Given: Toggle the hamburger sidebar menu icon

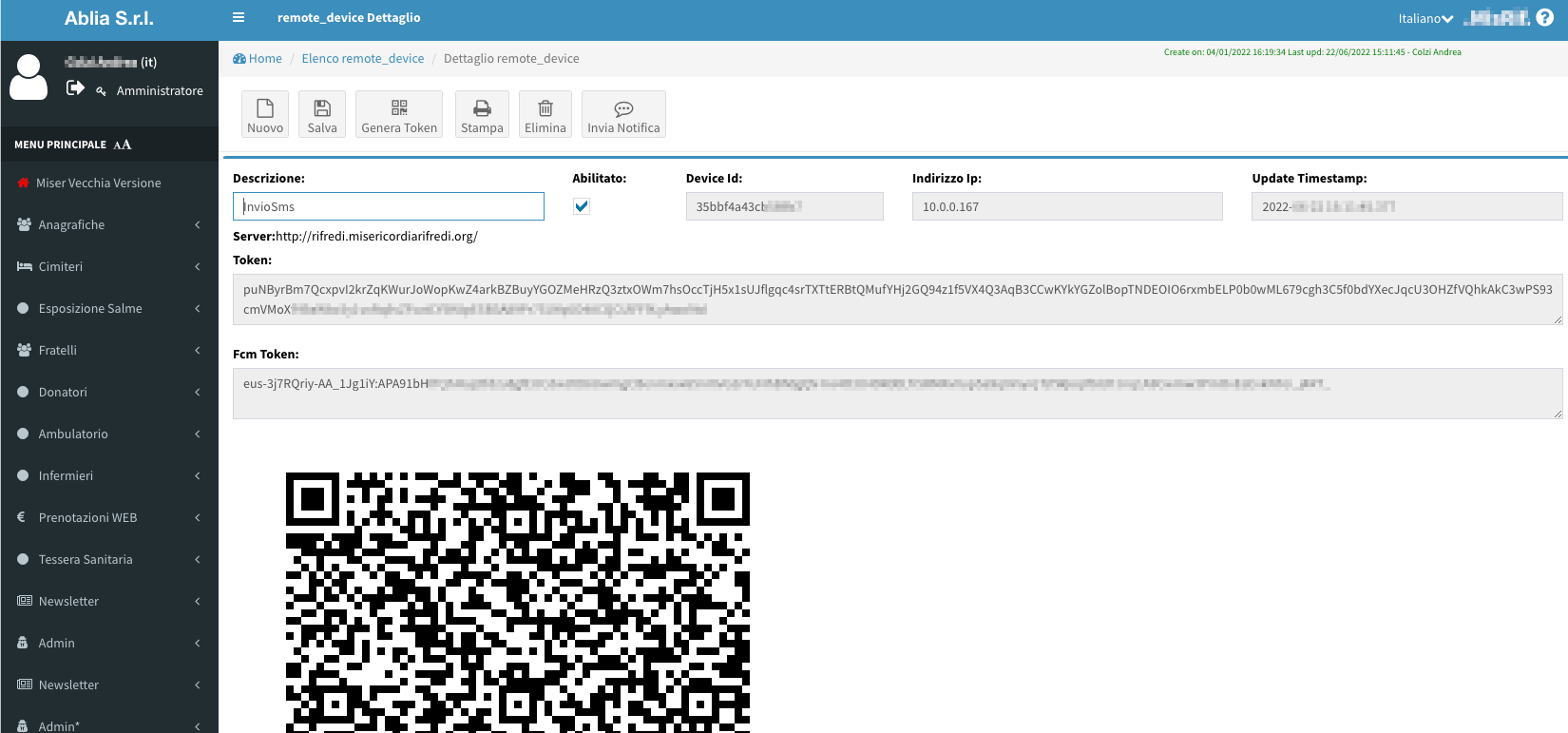Looking at the screenshot, I should tap(239, 17).
